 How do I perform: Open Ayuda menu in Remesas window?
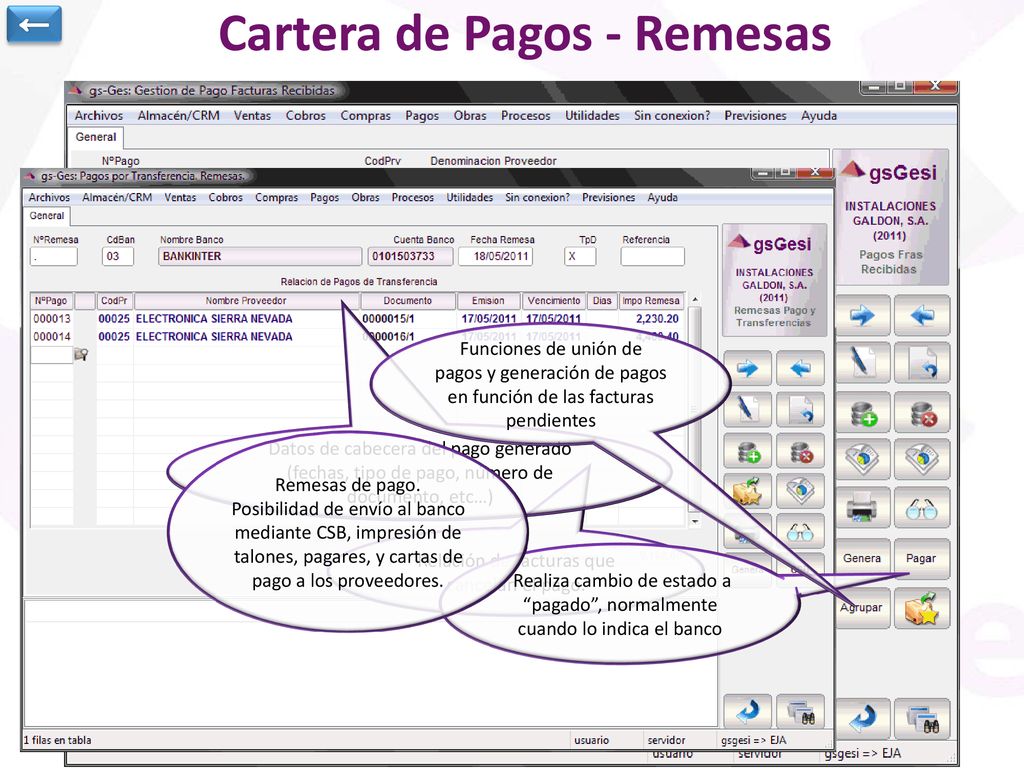(662, 197)
